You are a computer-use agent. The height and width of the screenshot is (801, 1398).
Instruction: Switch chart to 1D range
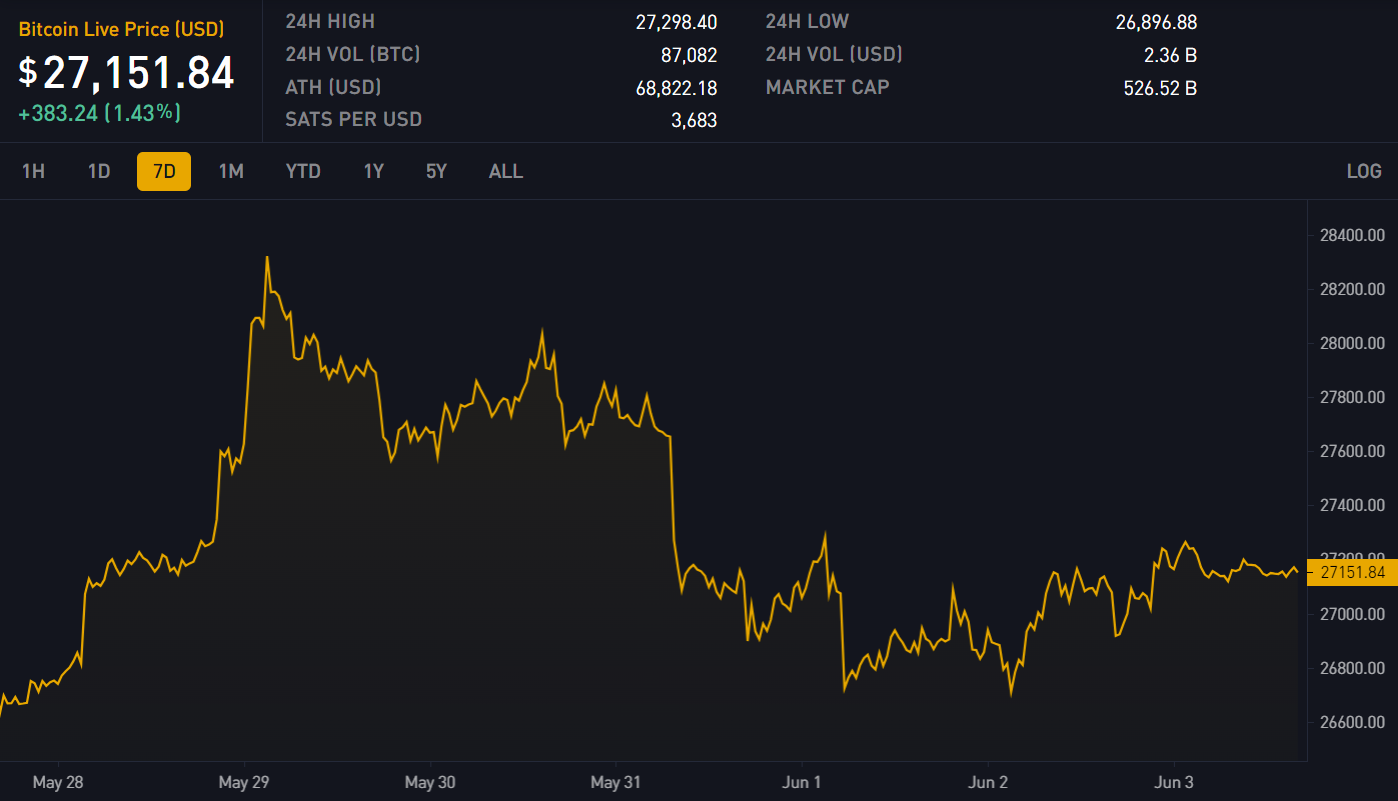(x=99, y=171)
